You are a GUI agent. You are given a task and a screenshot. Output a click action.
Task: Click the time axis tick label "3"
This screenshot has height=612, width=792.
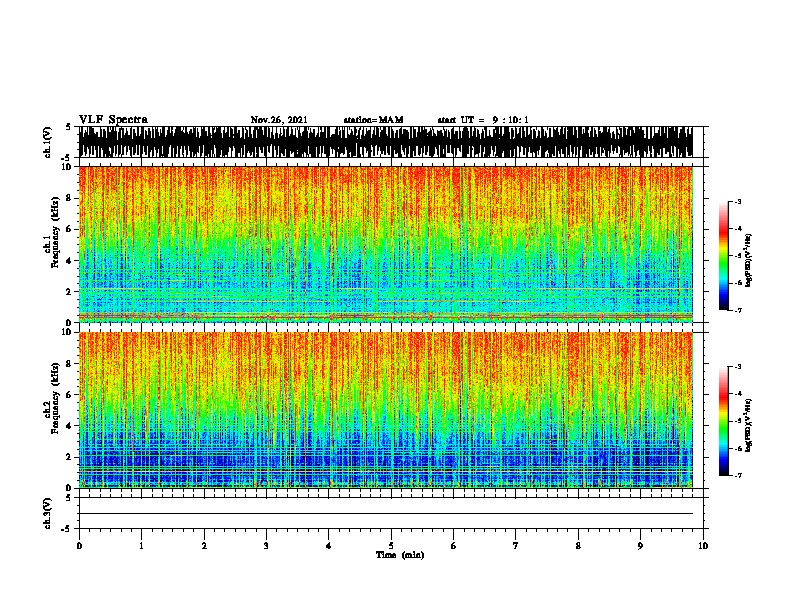pos(266,546)
